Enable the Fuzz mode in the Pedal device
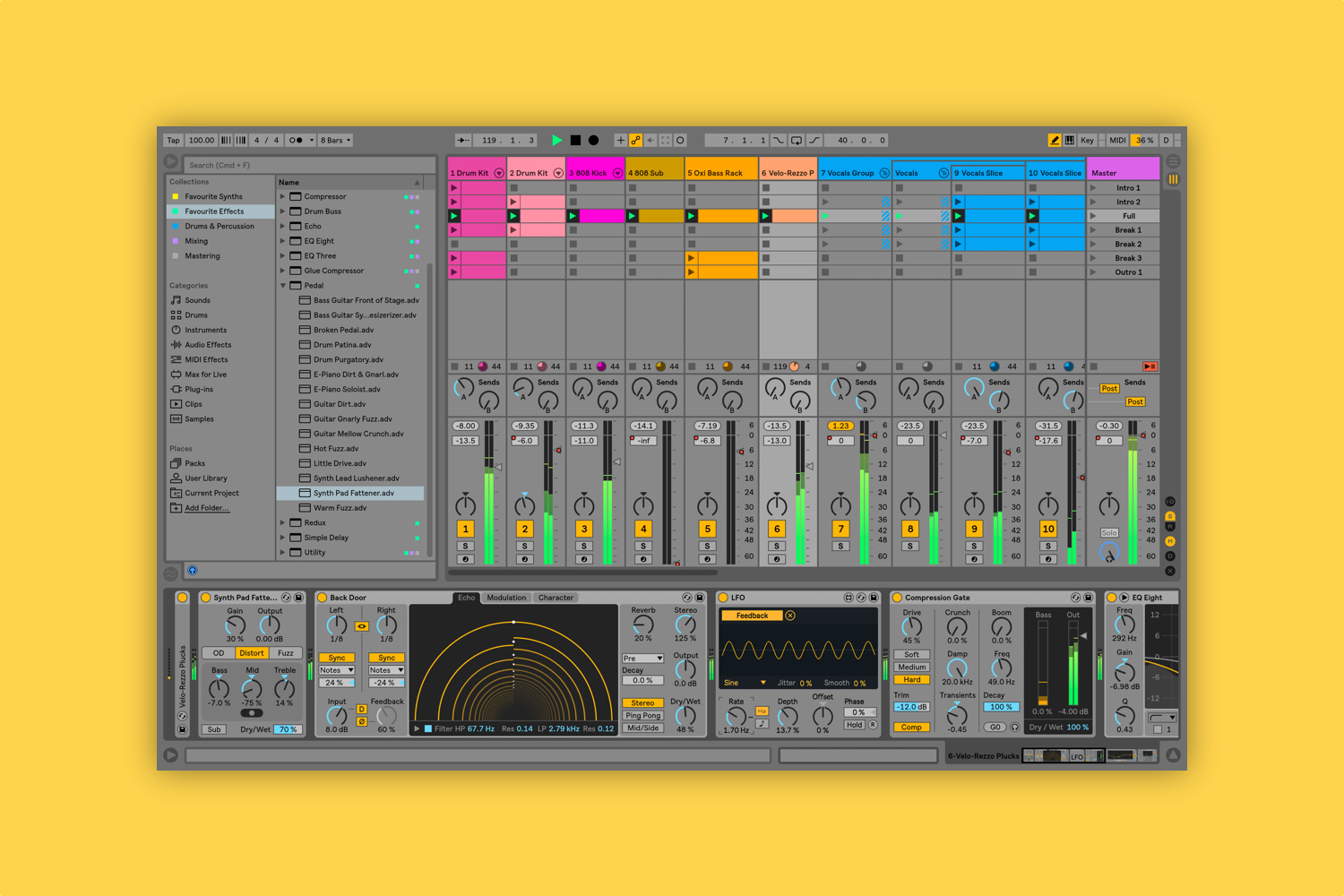The image size is (1344, 896). point(285,653)
